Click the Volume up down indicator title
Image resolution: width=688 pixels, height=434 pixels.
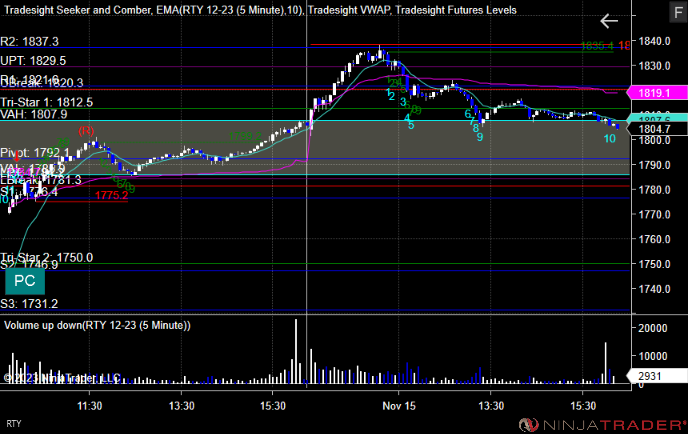pos(97,325)
